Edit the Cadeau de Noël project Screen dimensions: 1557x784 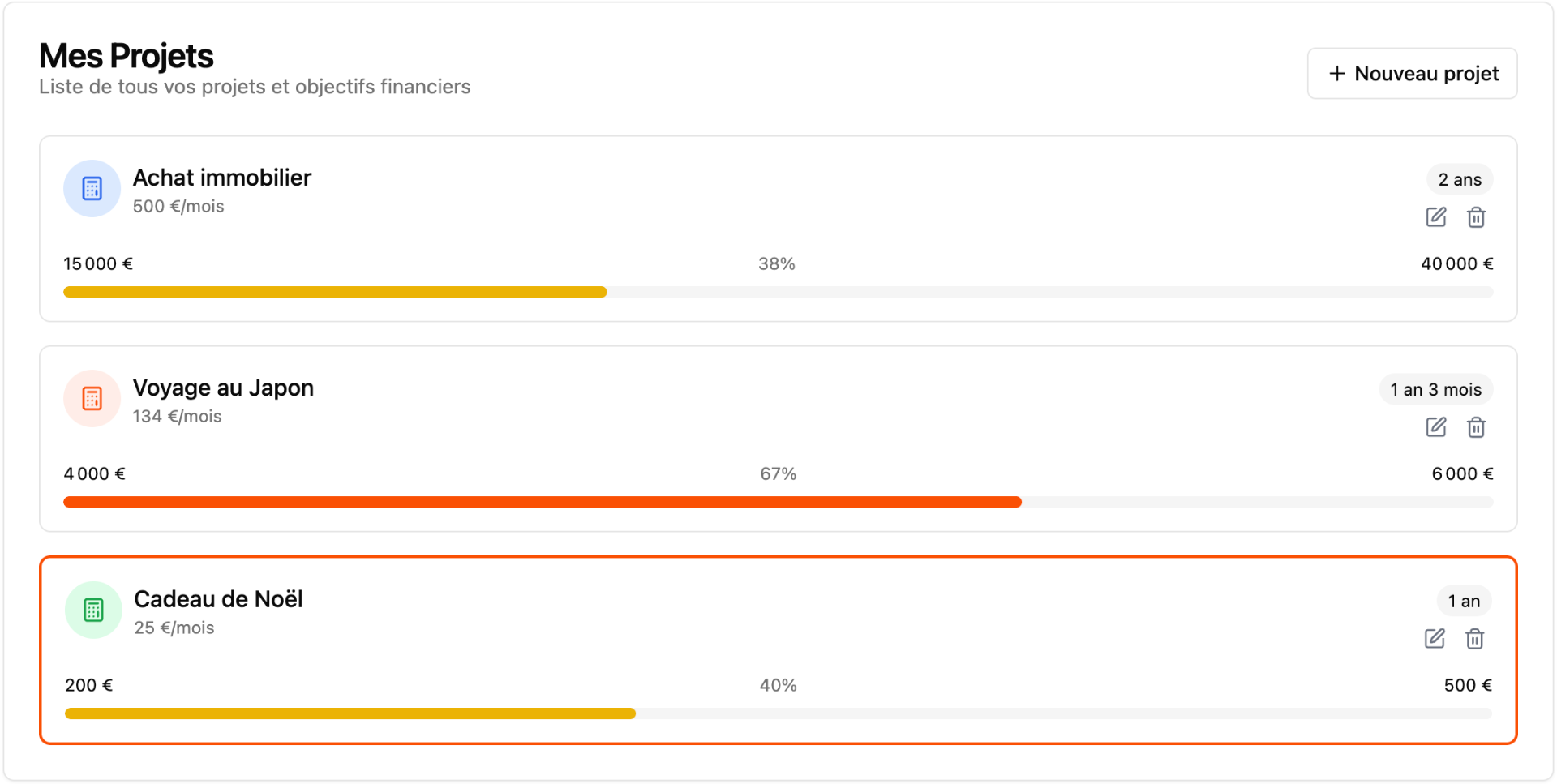pos(1434,639)
